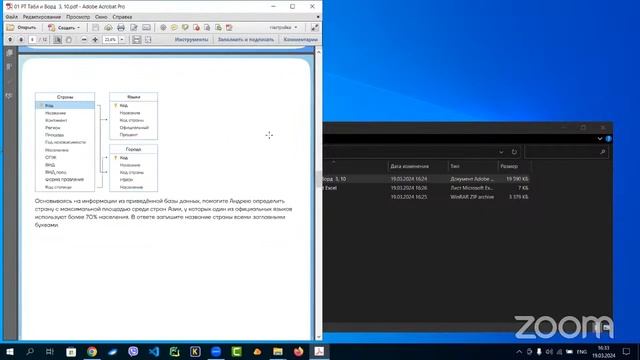This screenshot has width=640, height=360.
Task: Click the cloud upload icon in toolbar
Action: click(108, 28)
